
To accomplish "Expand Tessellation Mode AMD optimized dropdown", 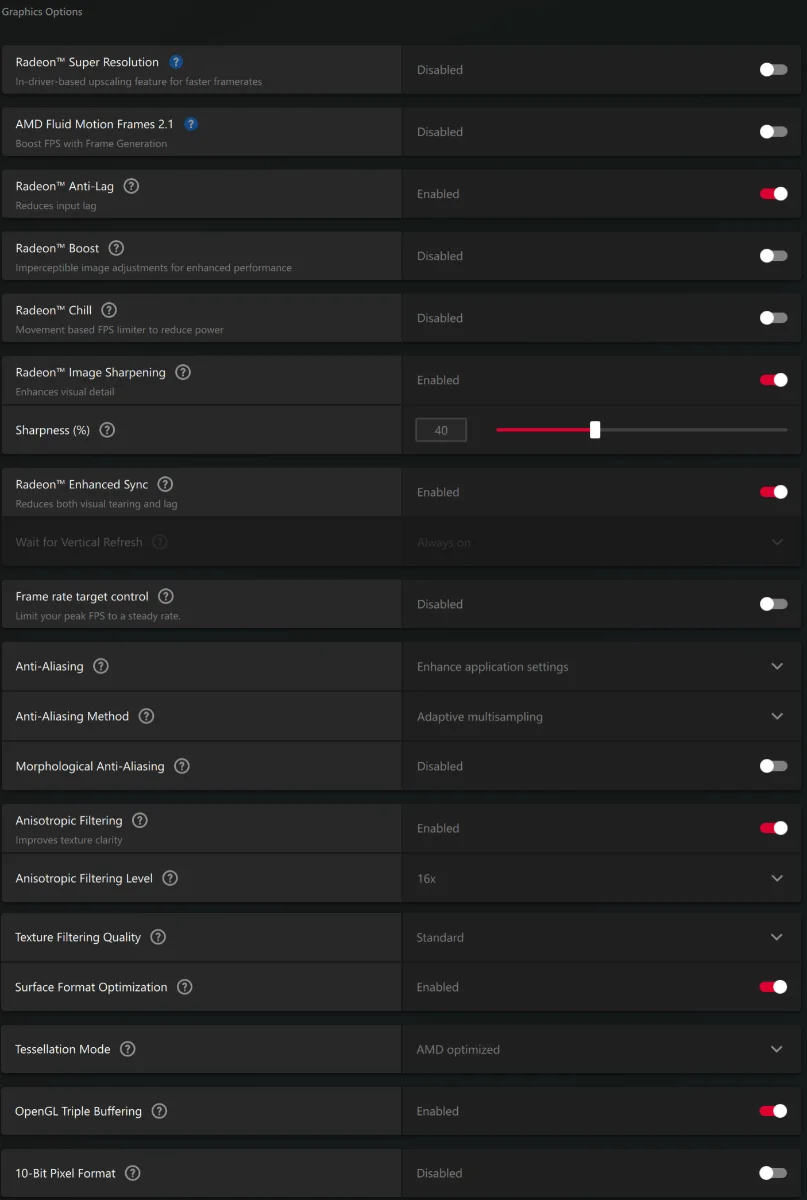I will [602, 1049].
